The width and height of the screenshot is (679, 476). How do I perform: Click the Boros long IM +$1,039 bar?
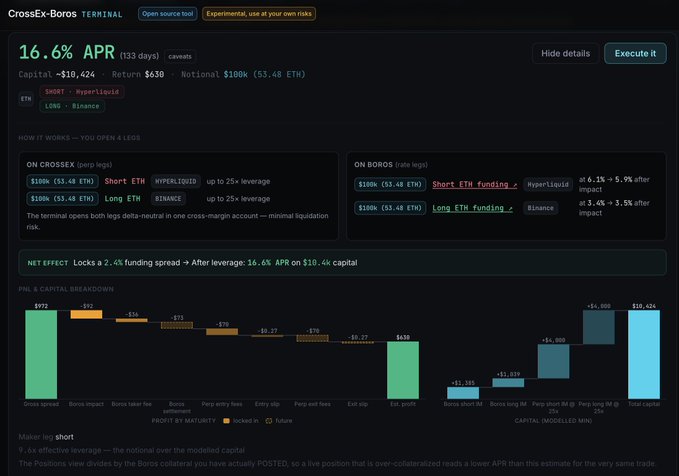[508, 383]
